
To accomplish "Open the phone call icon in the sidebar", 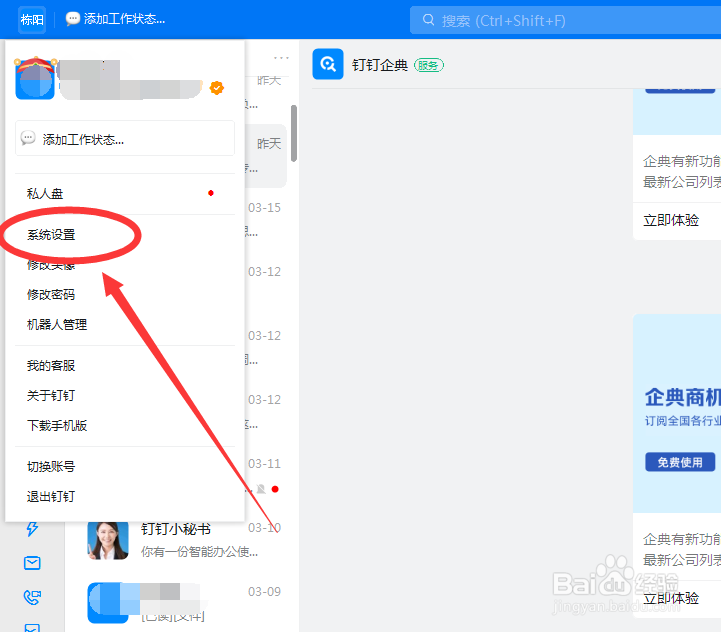I will click(x=32, y=597).
